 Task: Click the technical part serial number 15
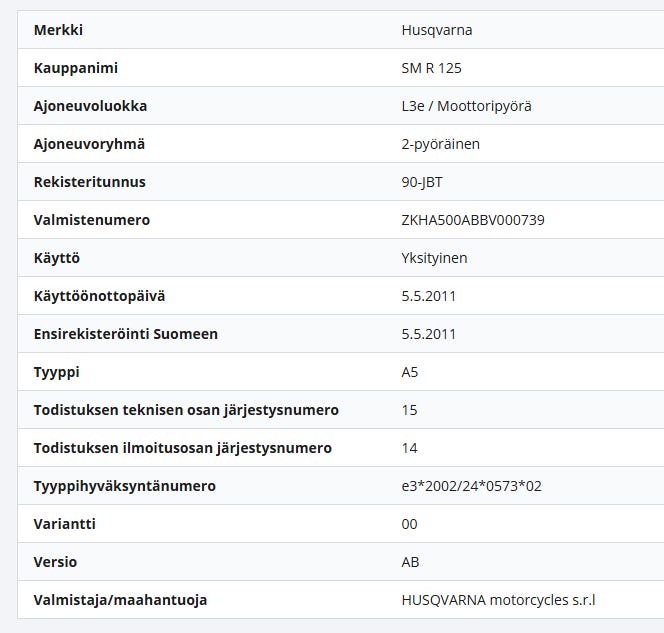click(409, 410)
